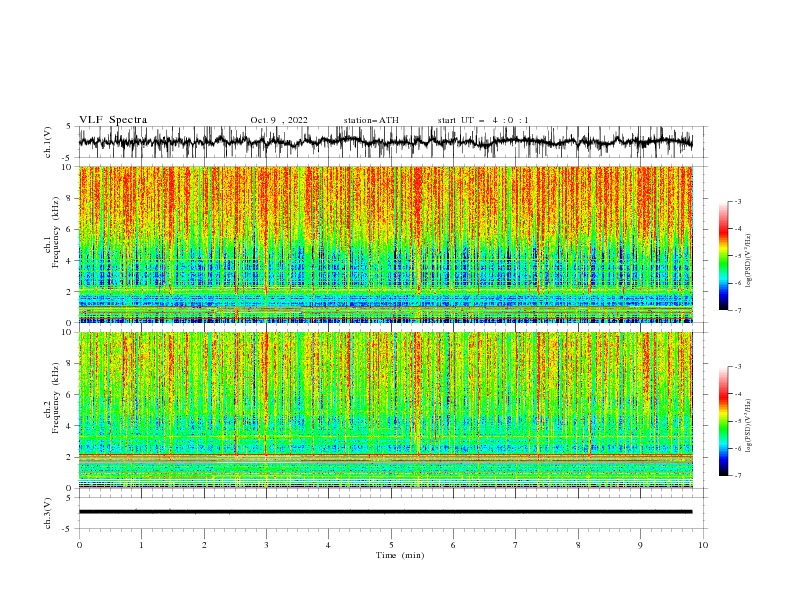Click the ch.3 flat voltage trace
This screenshot has width=792, height=612.
click(385, 512)
